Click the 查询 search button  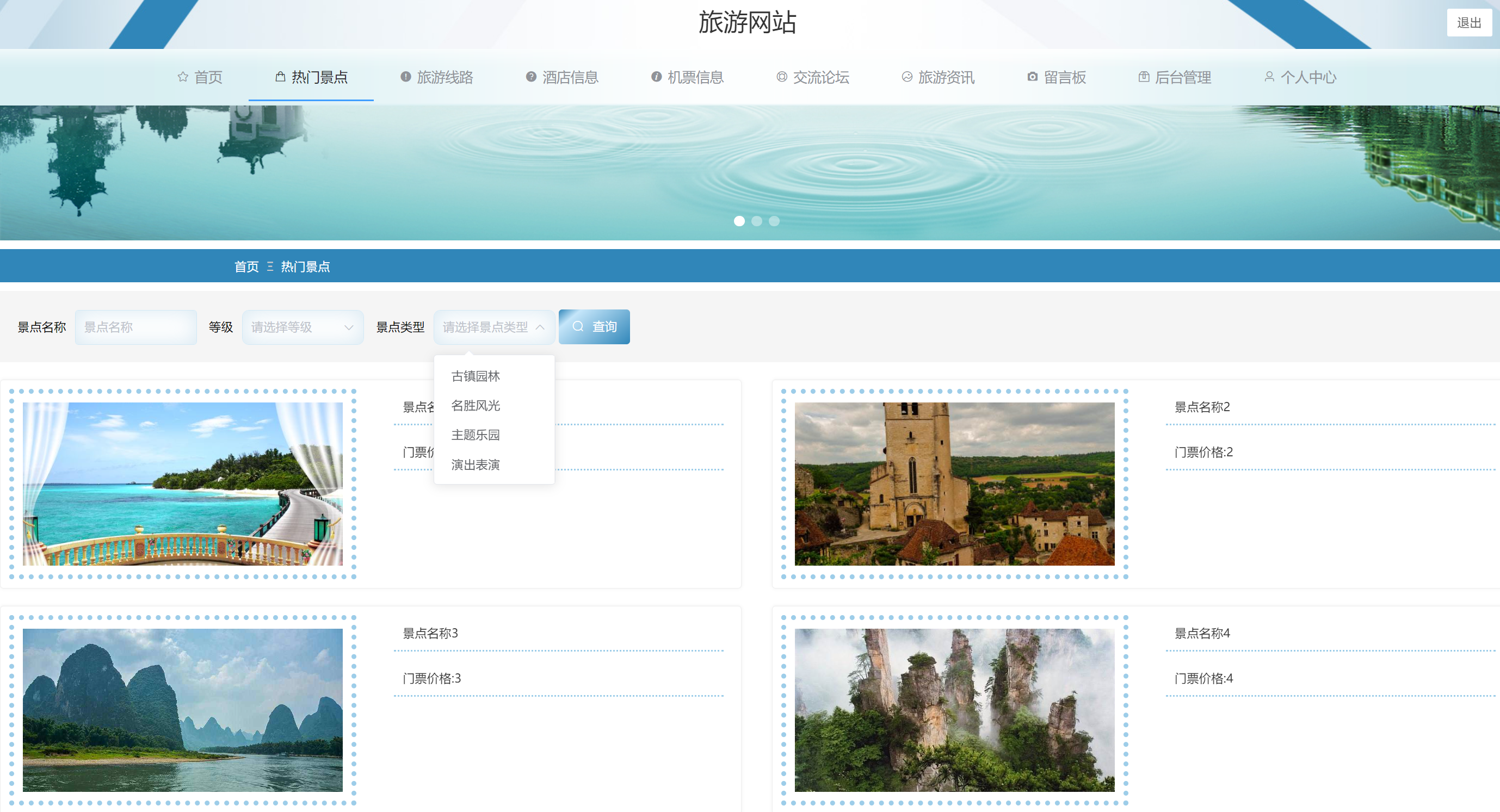[x=594, y=327]
